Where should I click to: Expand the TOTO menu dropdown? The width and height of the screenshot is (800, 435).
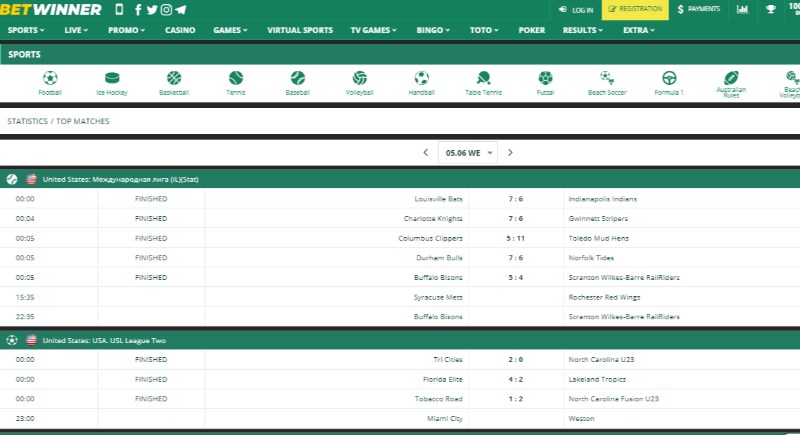point(484,30)
